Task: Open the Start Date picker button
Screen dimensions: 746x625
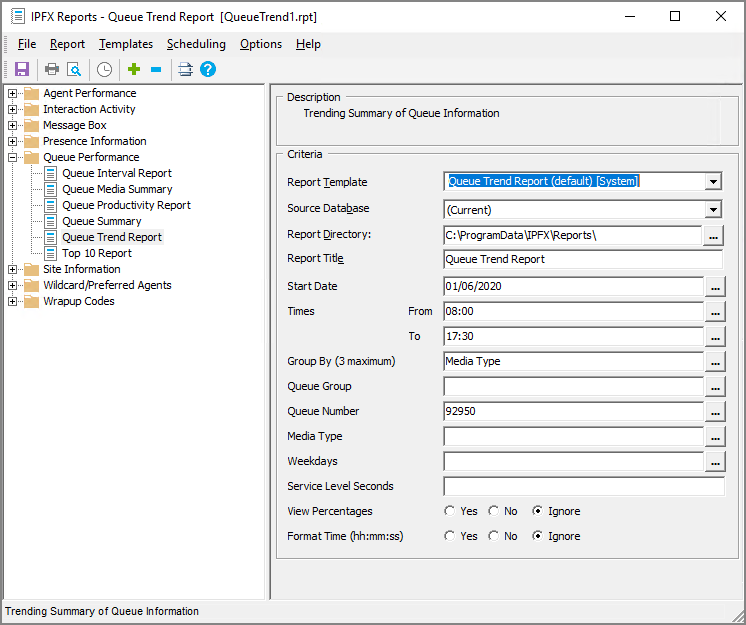Action: pos(715,287)
